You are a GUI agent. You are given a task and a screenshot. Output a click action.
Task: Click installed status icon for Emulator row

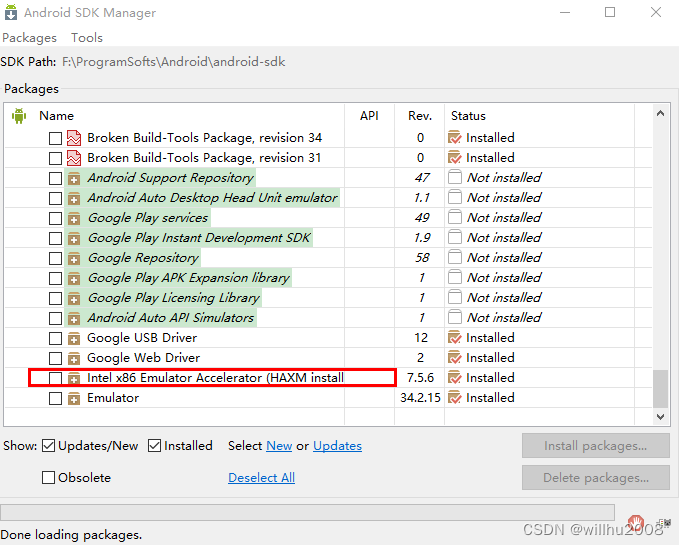(x=455, y=397)
